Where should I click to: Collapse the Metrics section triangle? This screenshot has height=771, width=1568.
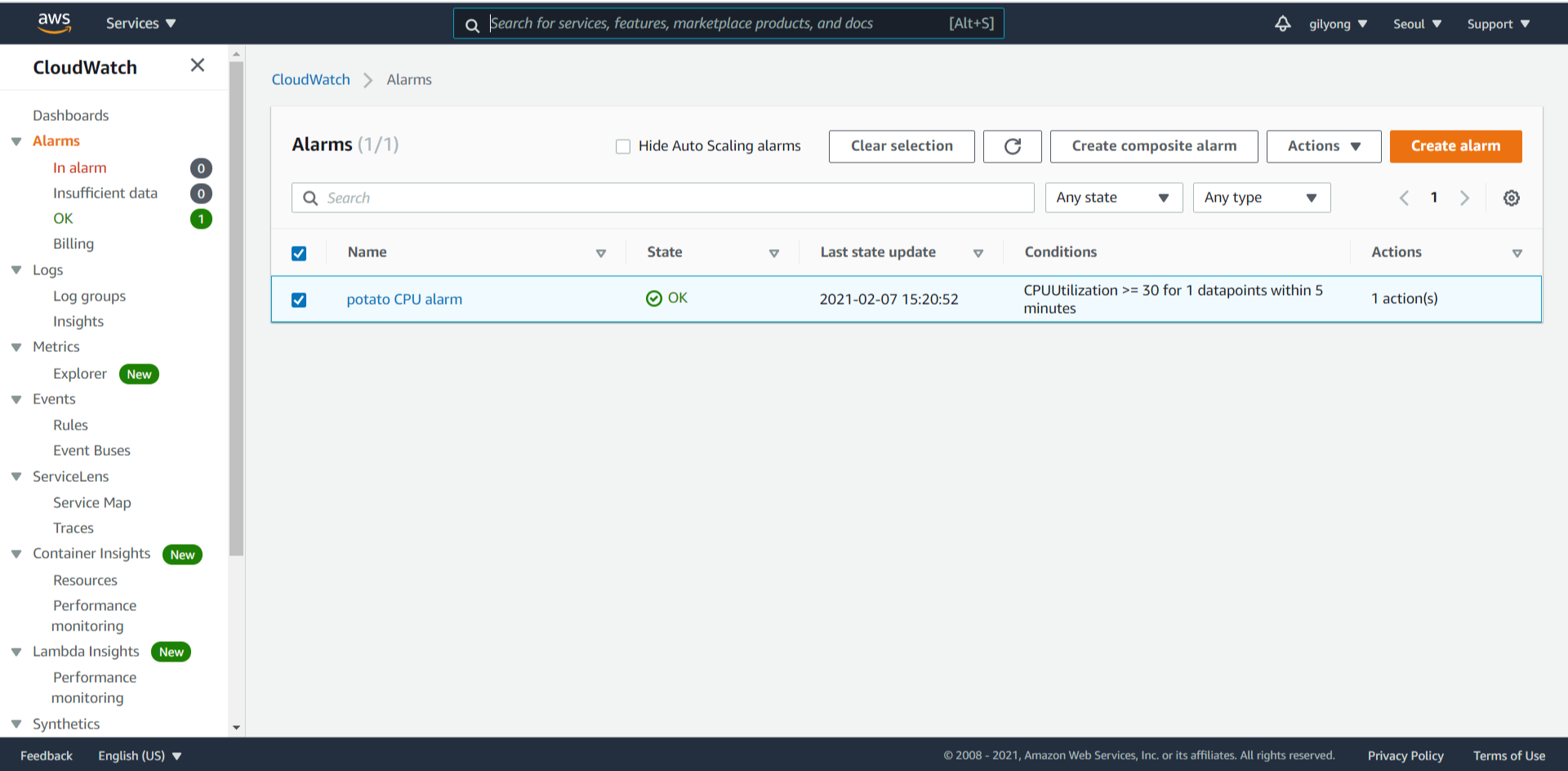tap(16, 347)
